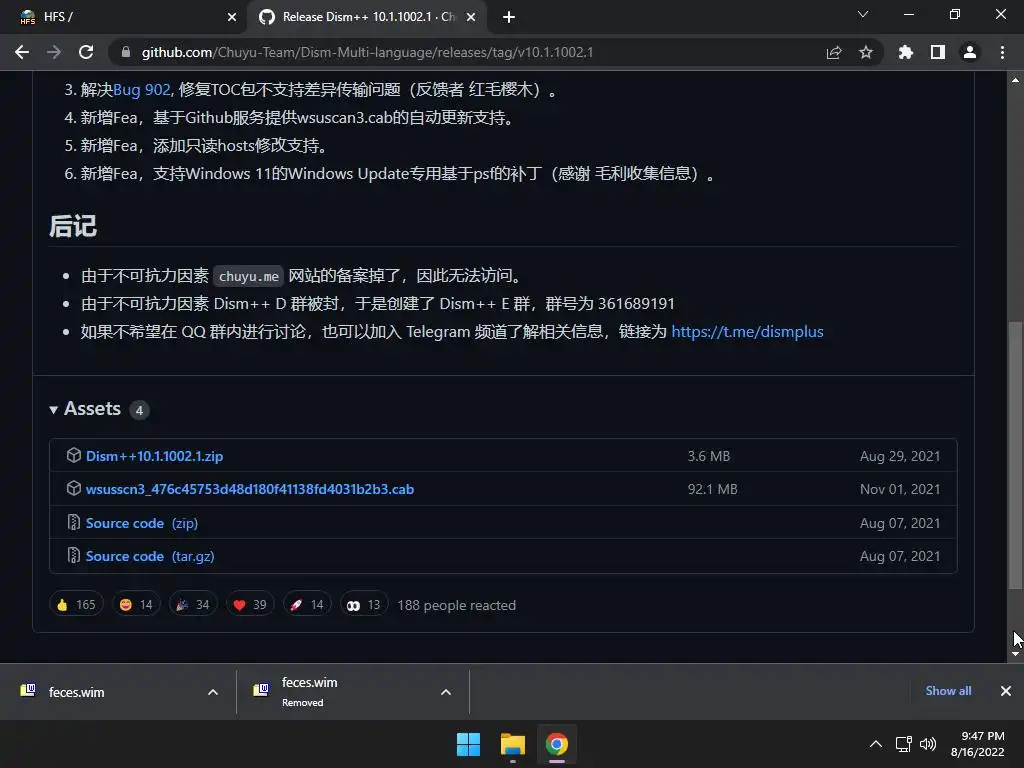Show hidden system tray icons
The width and height of the screenshot is (1024, 768).
click(876, 744)
